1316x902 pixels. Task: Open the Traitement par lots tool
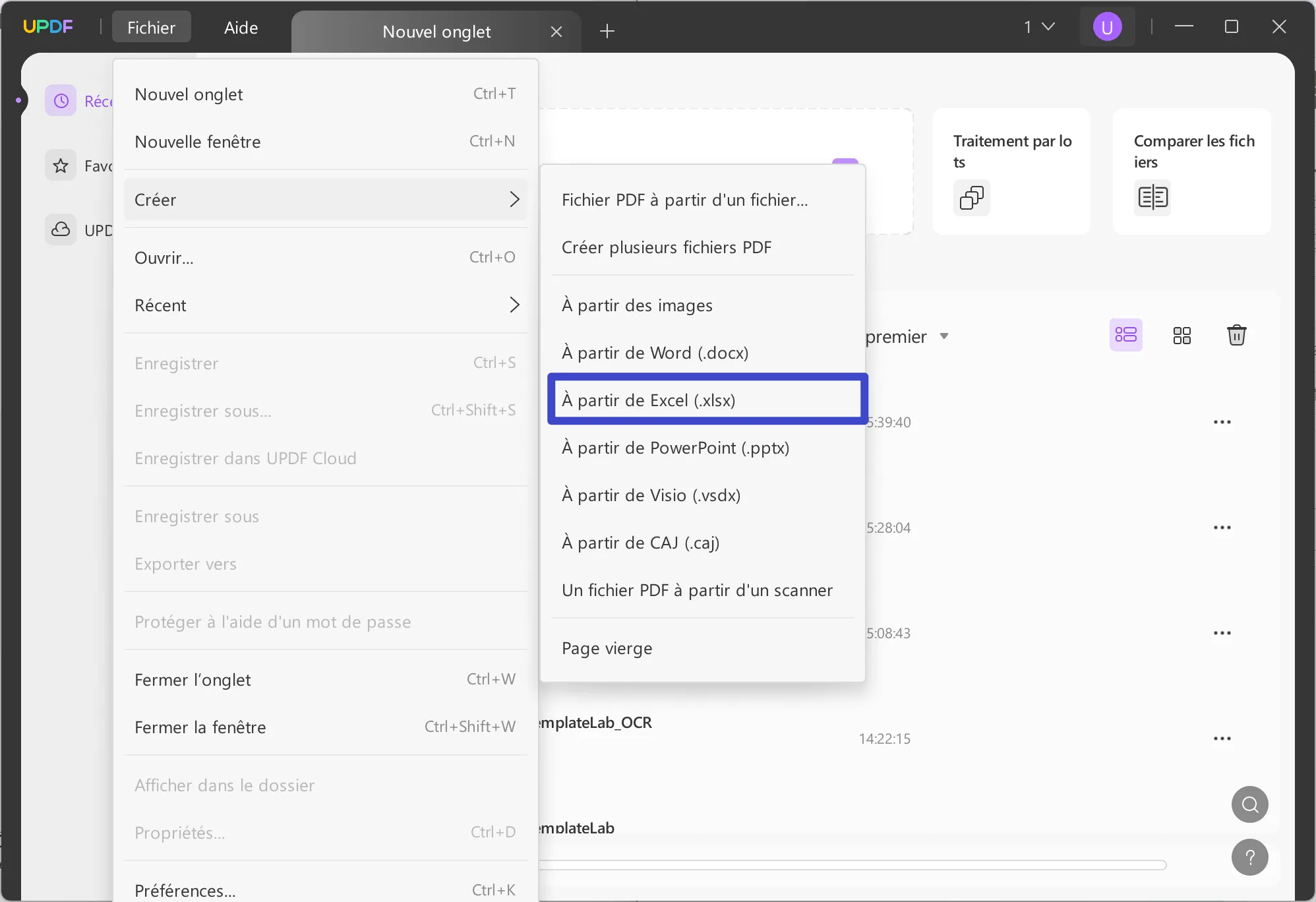[1011, 170]
